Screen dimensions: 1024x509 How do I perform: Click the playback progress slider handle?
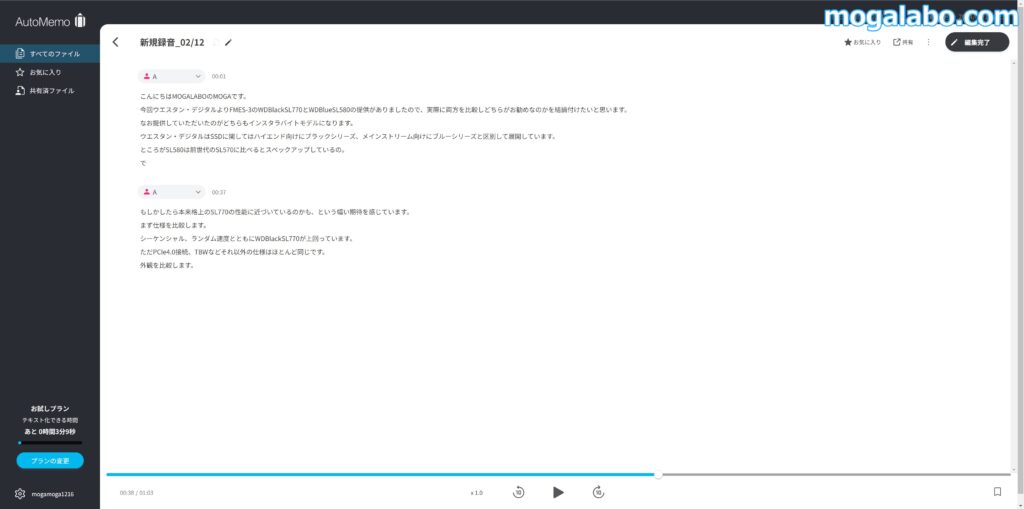[658, 474]
